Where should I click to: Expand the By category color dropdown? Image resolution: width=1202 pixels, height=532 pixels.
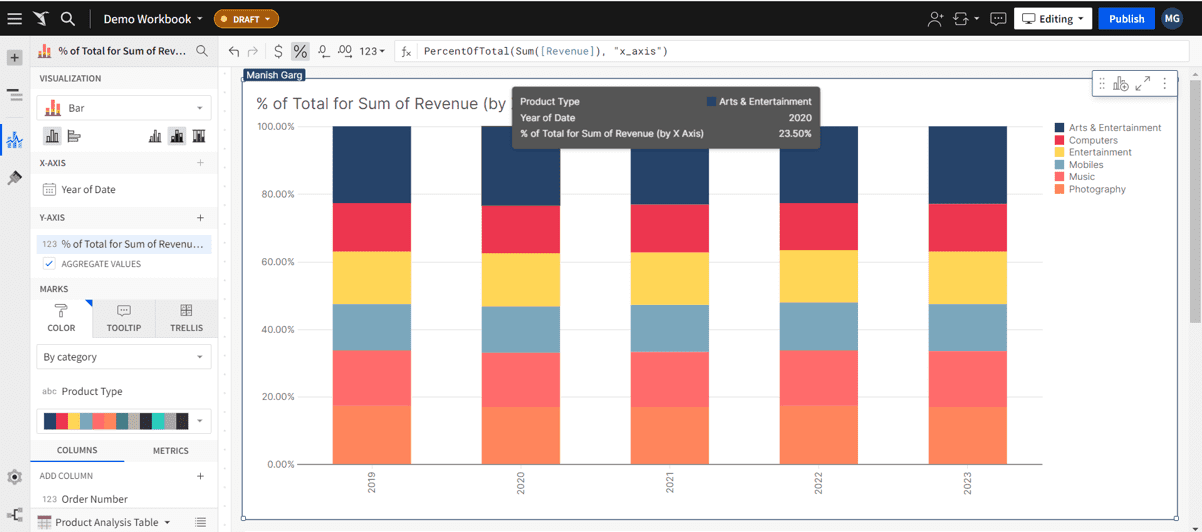123,357
